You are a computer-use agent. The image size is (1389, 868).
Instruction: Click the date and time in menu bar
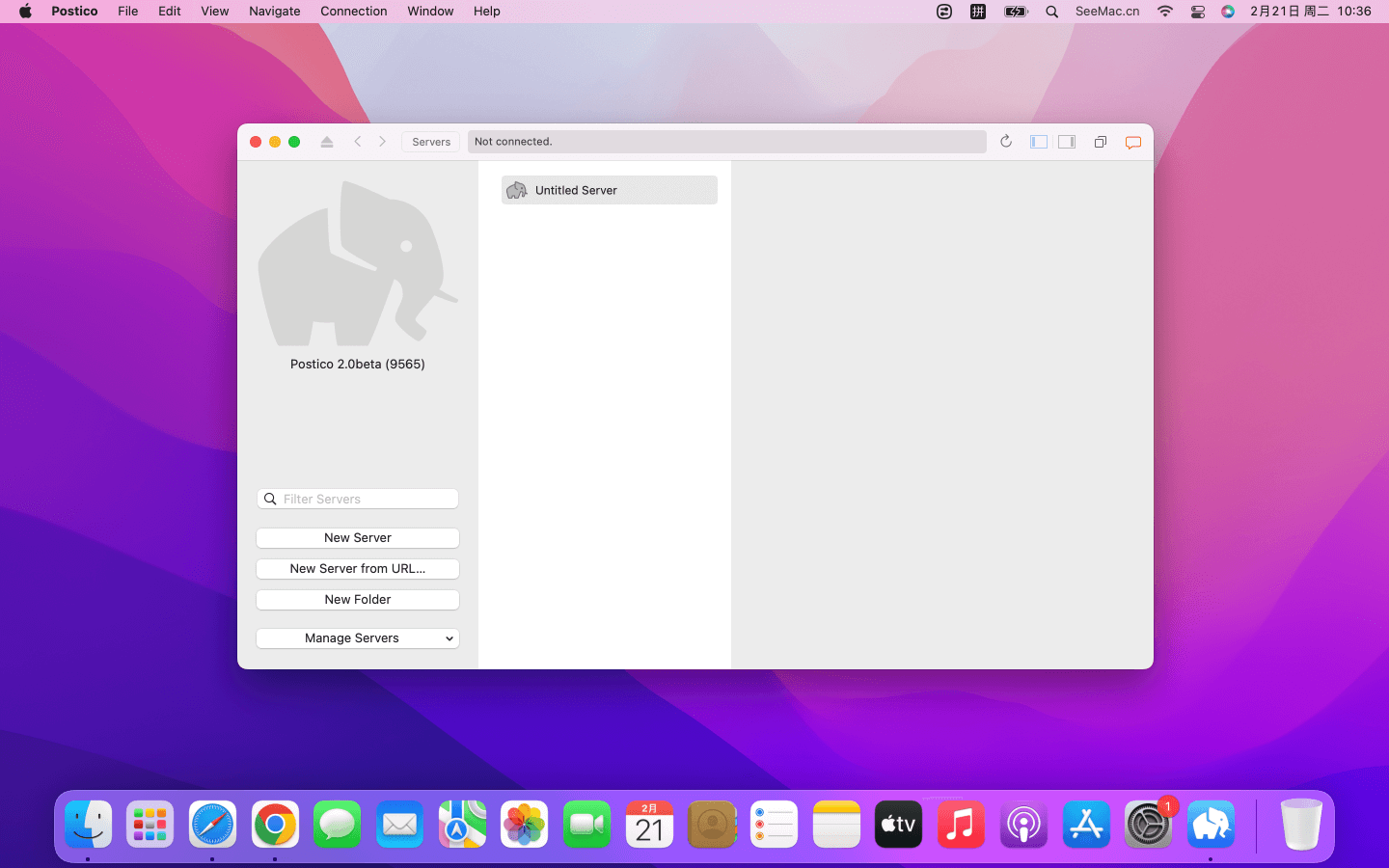(x=1311, y=12)
